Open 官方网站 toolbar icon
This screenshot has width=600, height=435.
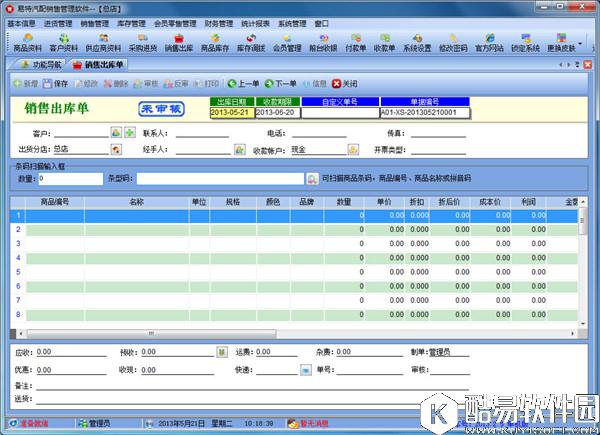tap(489, 43)
